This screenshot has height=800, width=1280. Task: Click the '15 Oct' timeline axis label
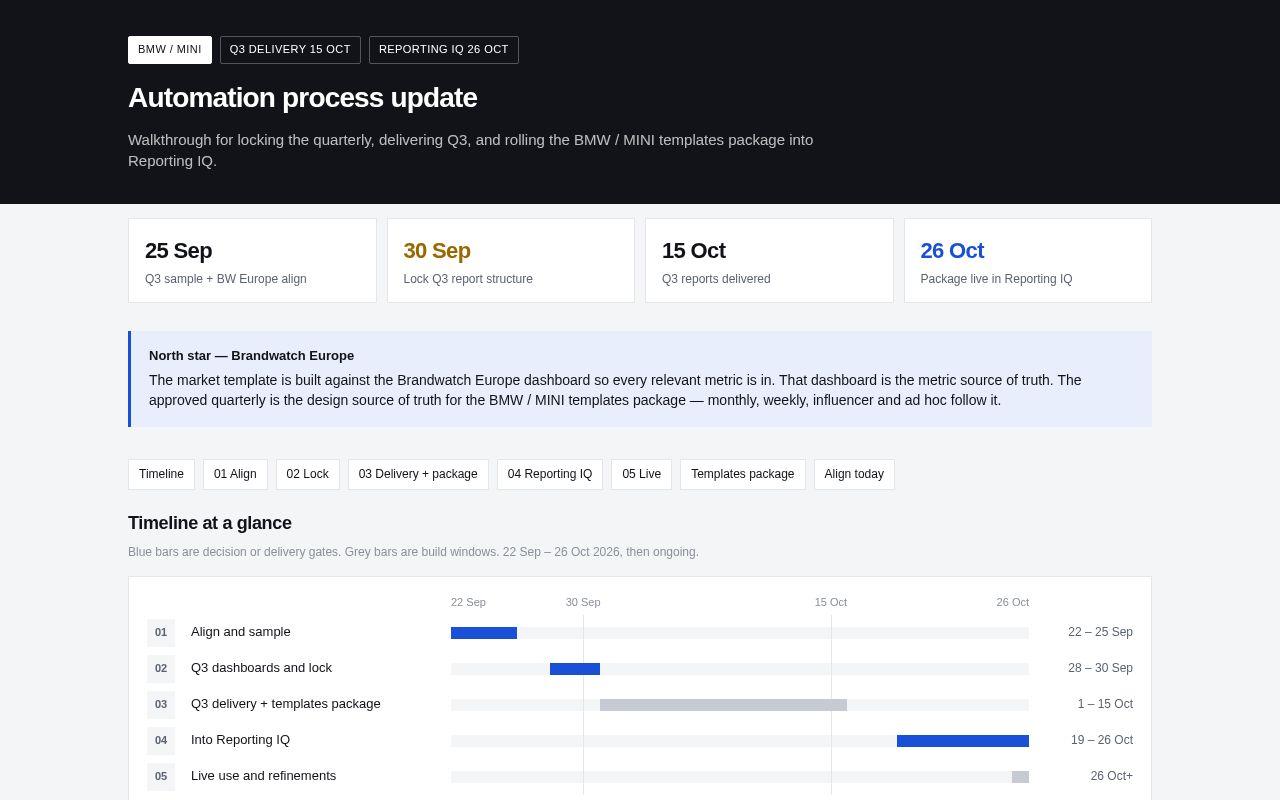(x=831, y=602)
